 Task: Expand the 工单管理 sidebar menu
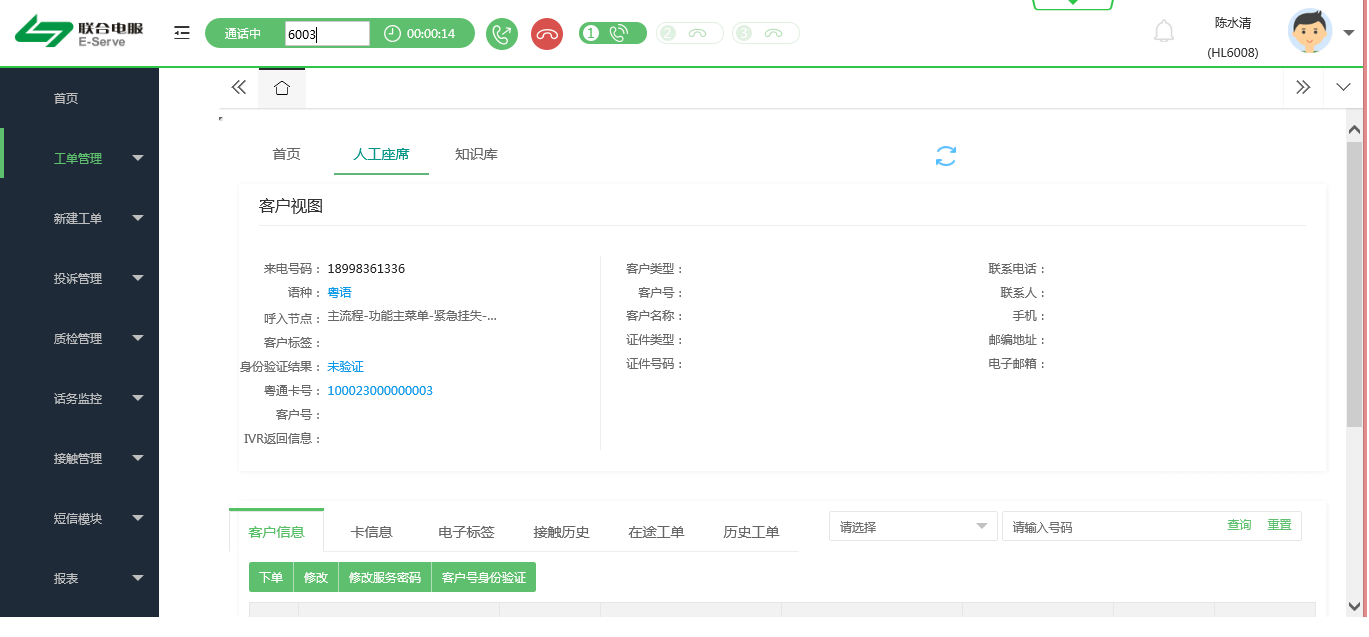click(x=100, y=158)
